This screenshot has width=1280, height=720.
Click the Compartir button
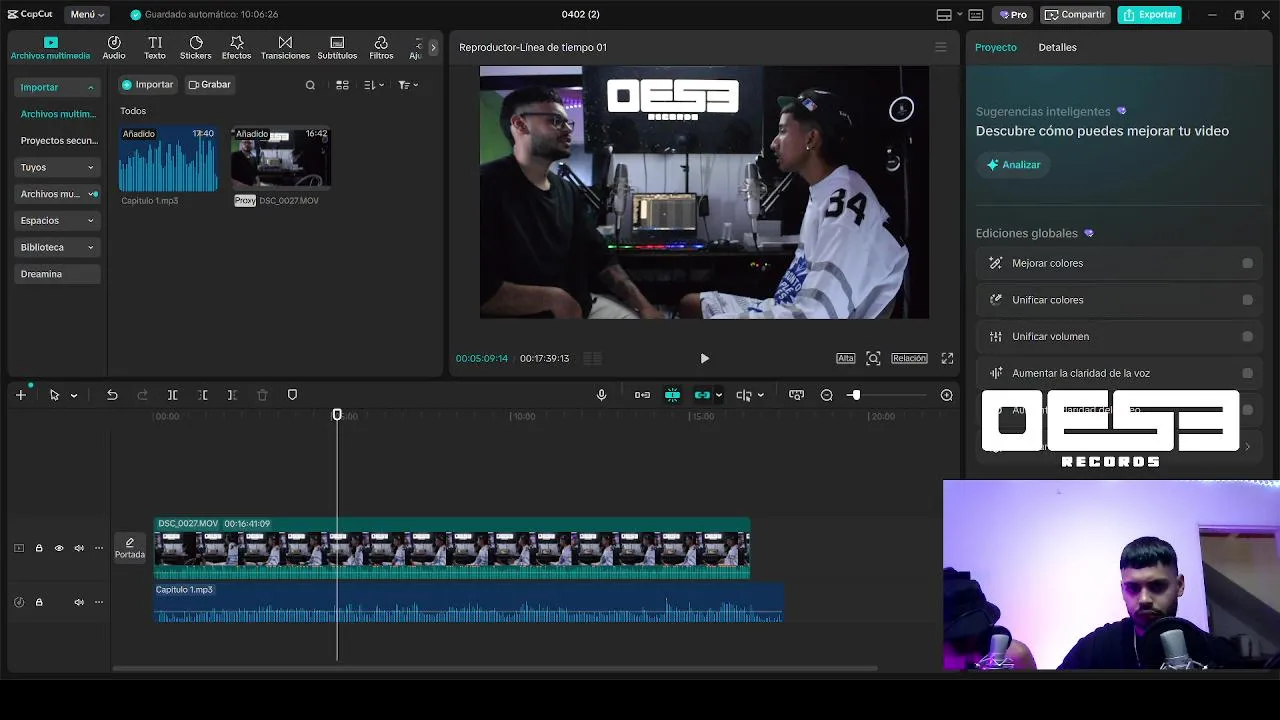pyautogui.click(x=1075, y=14)
